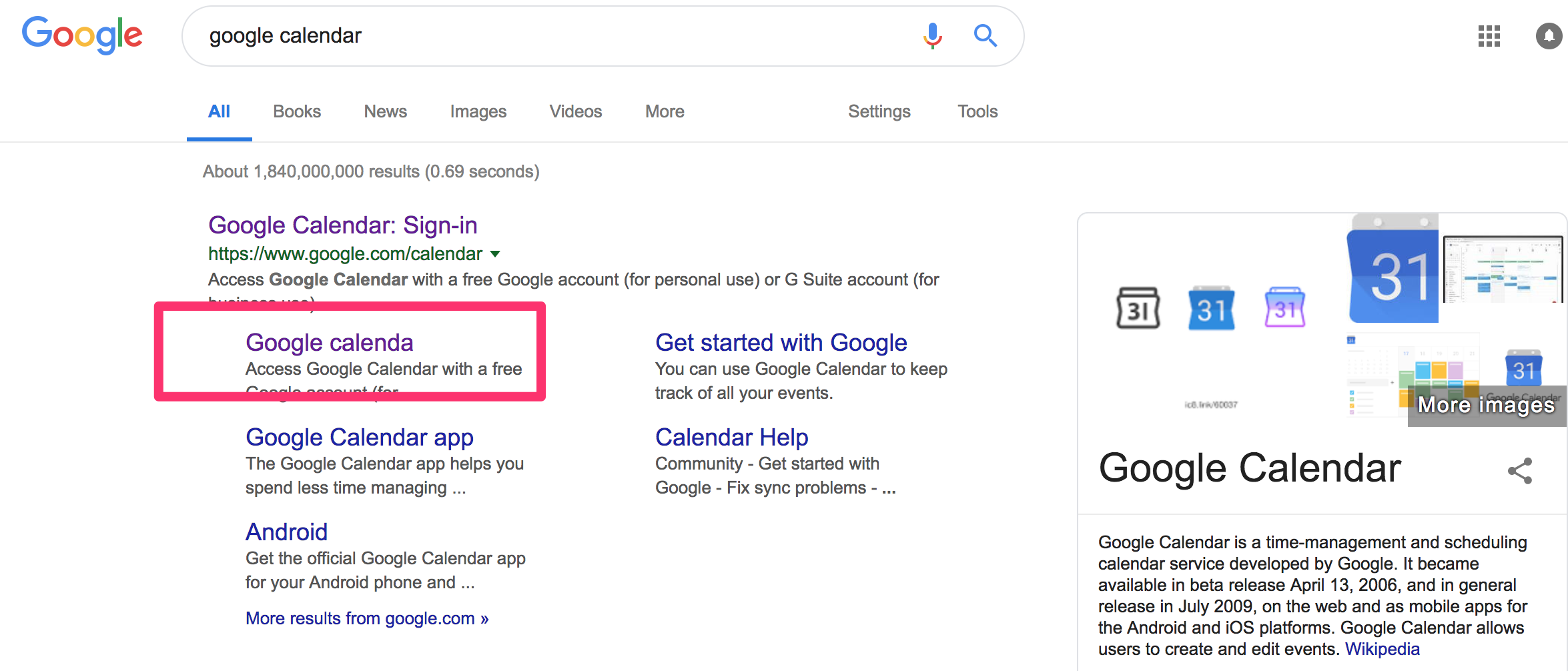Open the calendar week view screenshot thumbnail
This screenshot has width=1568, height=671.
click(x=1503, y=269)
